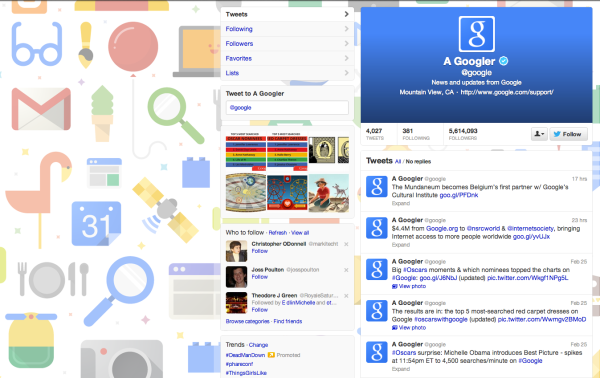Image resolution: width=600 pixels, height=378 pixels.
Task: Refresh the Who to follow suggestions
Action: coord(277,233)
